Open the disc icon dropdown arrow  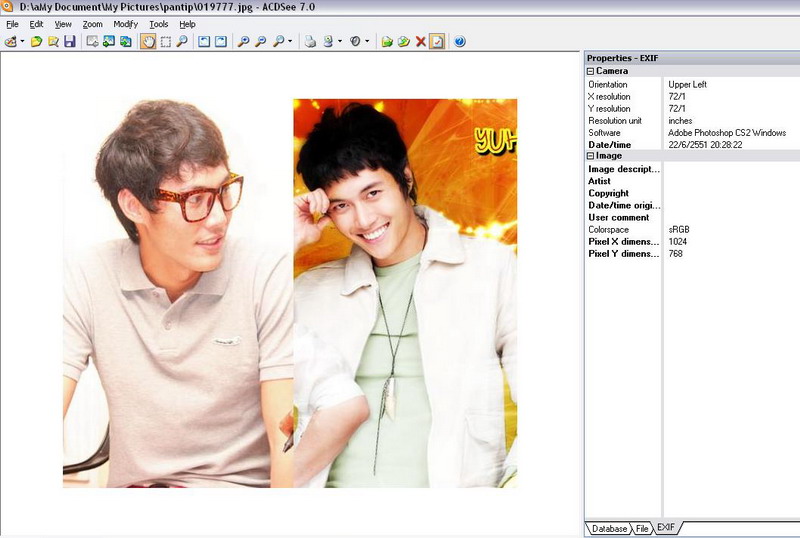pos(367,41)
